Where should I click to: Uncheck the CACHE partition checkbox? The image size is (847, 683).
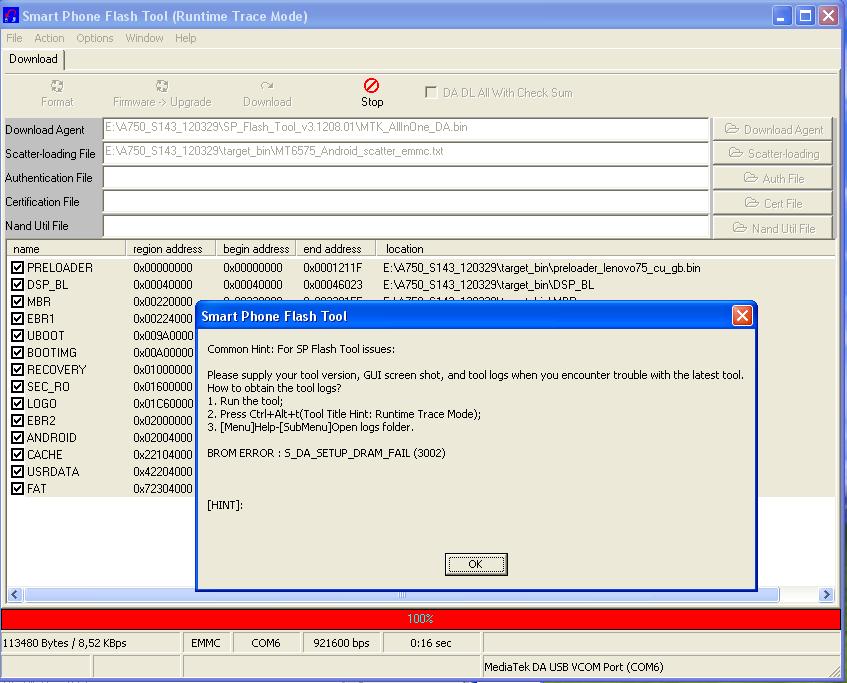click(17, 454)
